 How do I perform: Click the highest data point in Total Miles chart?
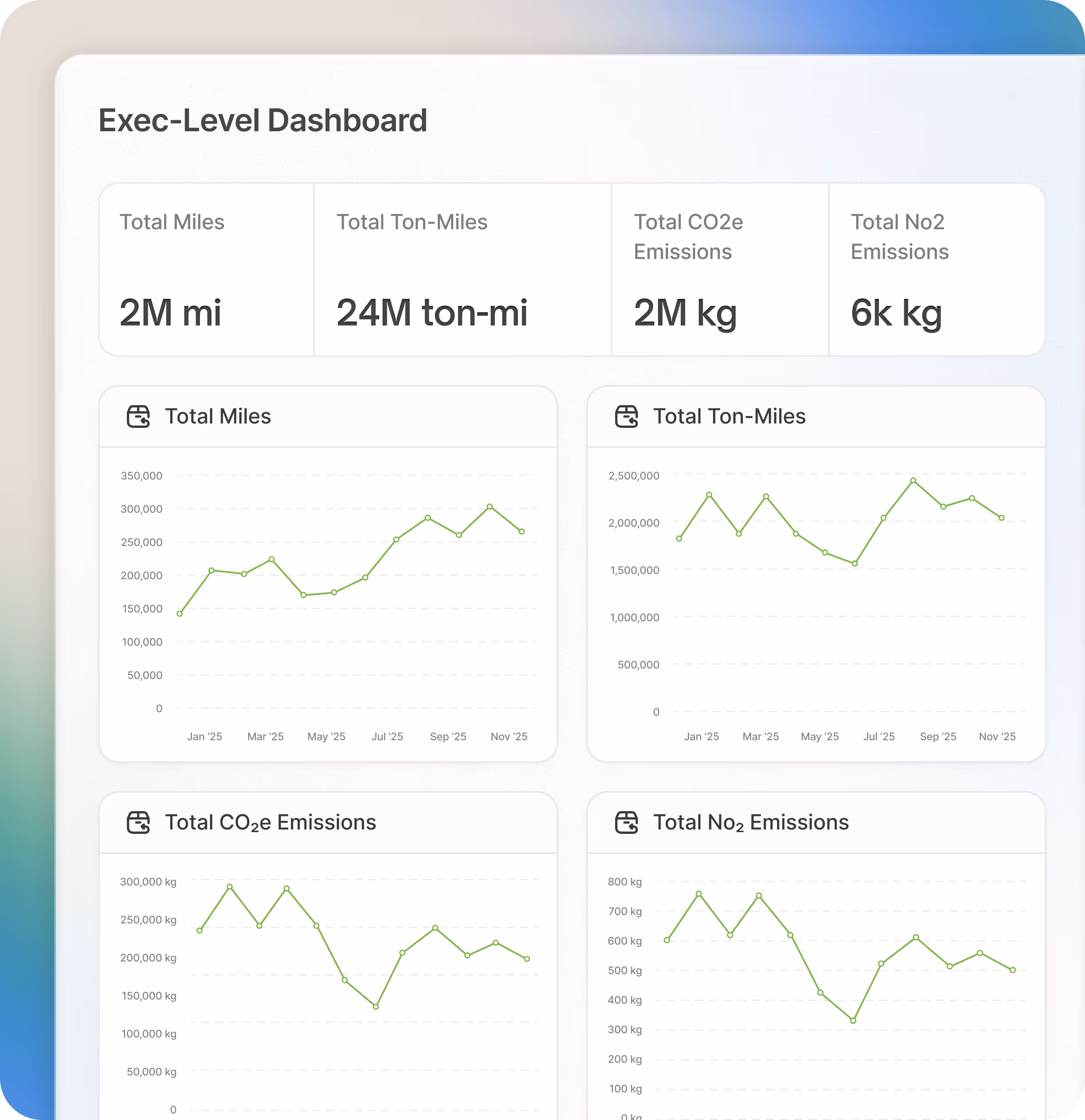coord(490,507)
